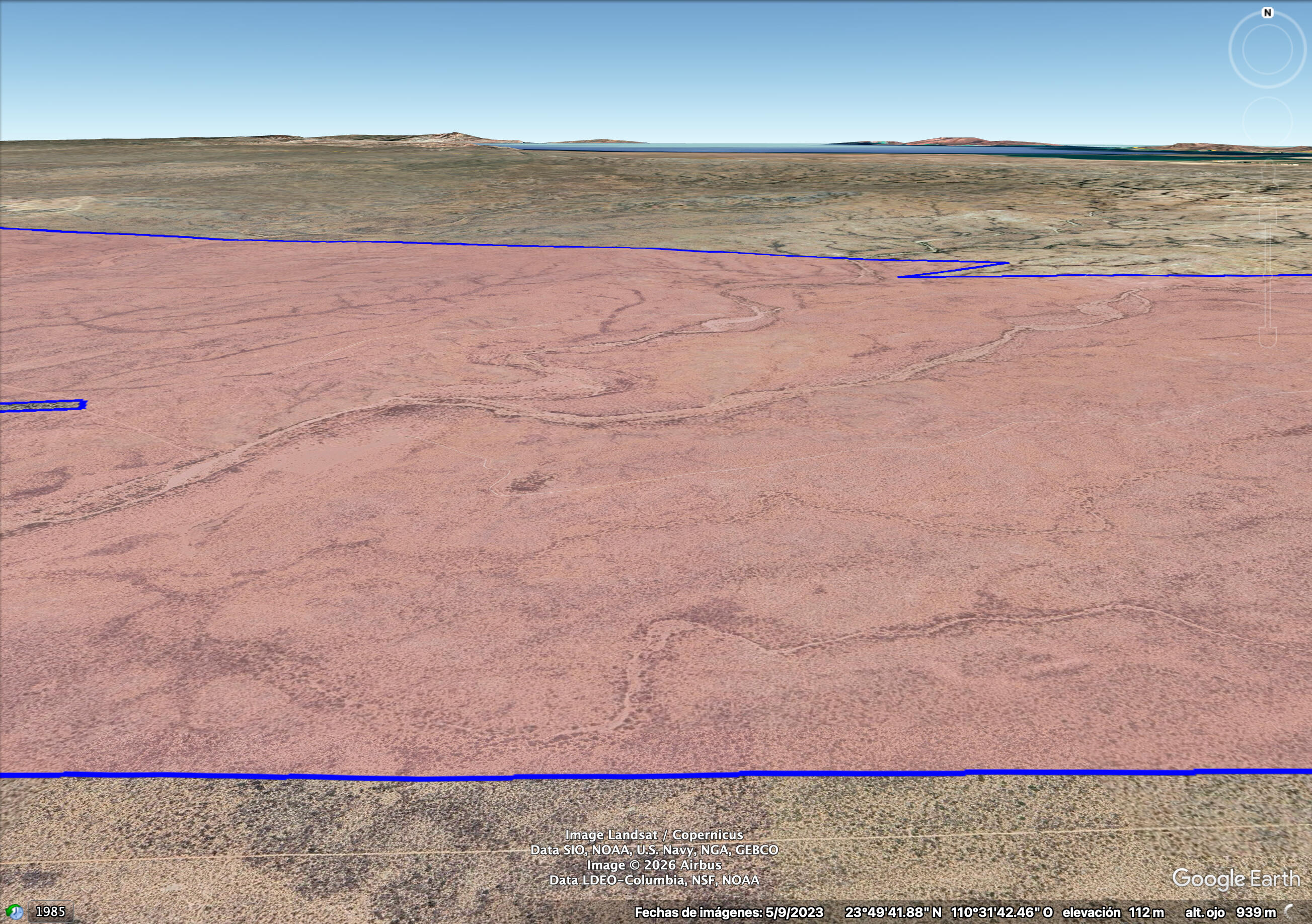
Task: Click the latitude 23°49'41.88" N readout
Action: click(x=893, y=912)
